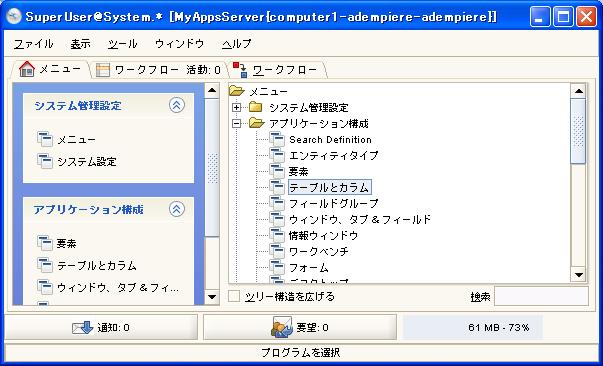Open the 通知: 0 notices button
603x366 pixels.
101,327
